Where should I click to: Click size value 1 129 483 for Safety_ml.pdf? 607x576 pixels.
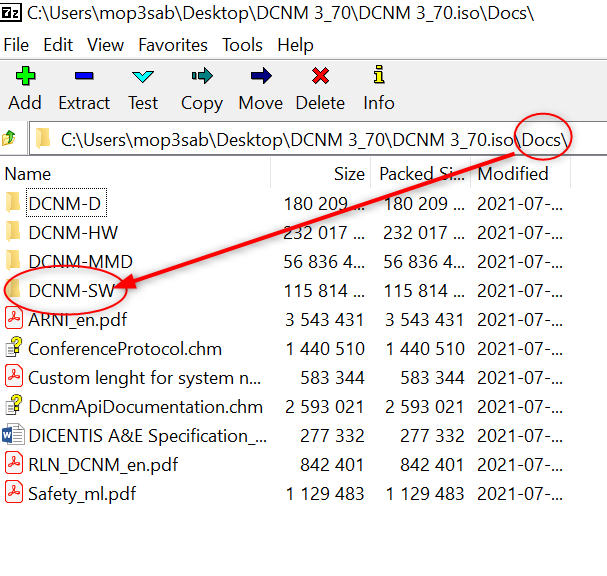click(x=325, y=494)
